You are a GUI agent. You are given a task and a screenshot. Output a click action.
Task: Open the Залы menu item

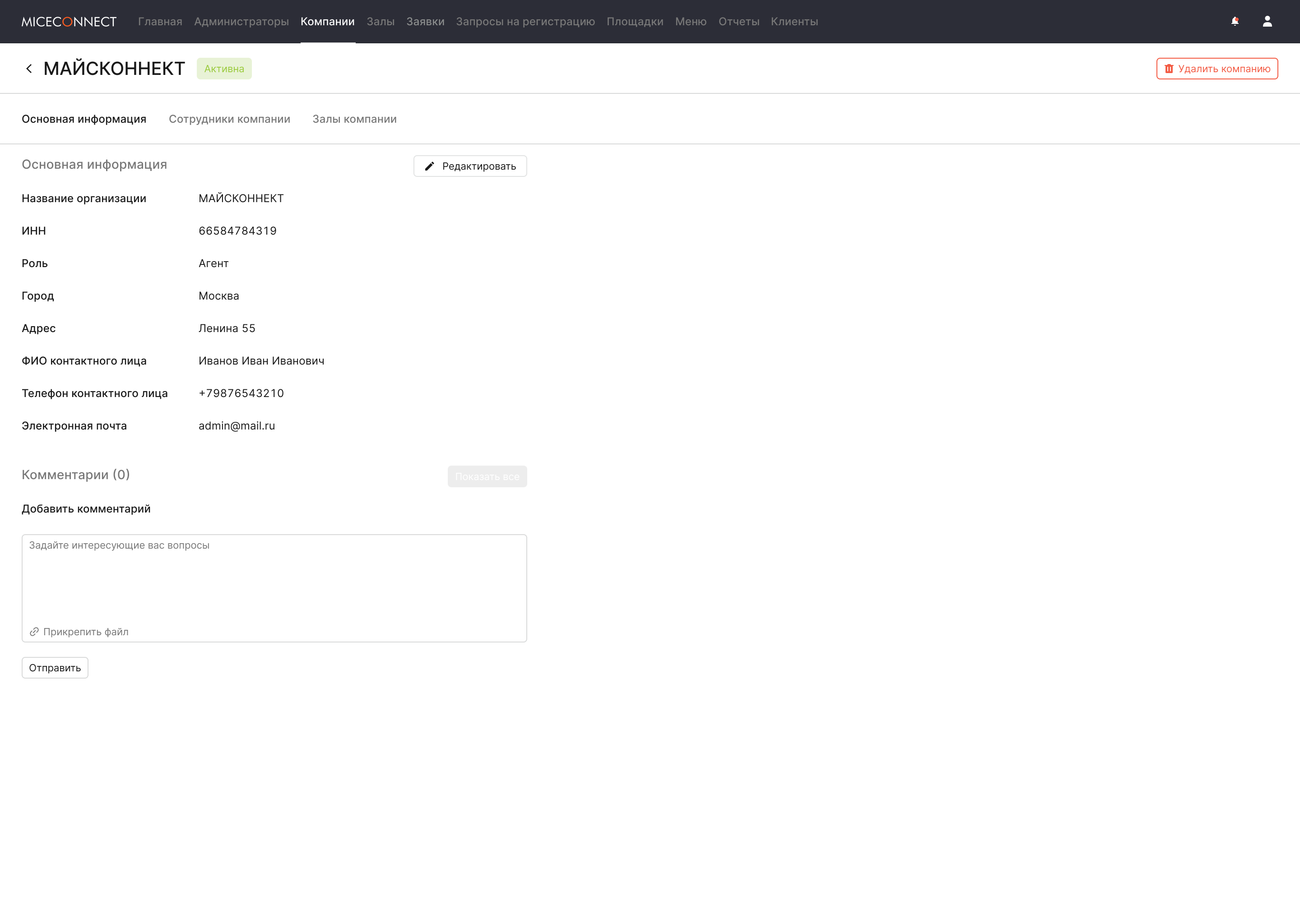[380, 22]
